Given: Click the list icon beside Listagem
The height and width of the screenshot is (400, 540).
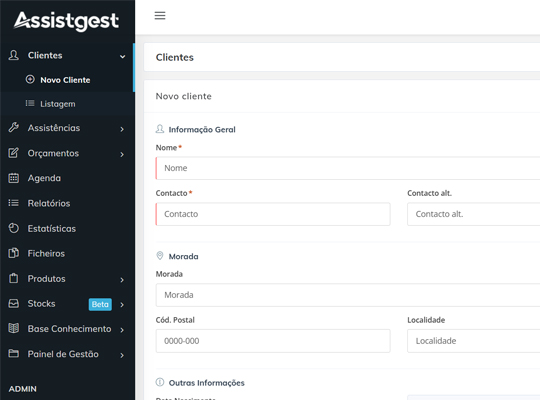Looking at the screenshot, I should (x=30, y=103).
